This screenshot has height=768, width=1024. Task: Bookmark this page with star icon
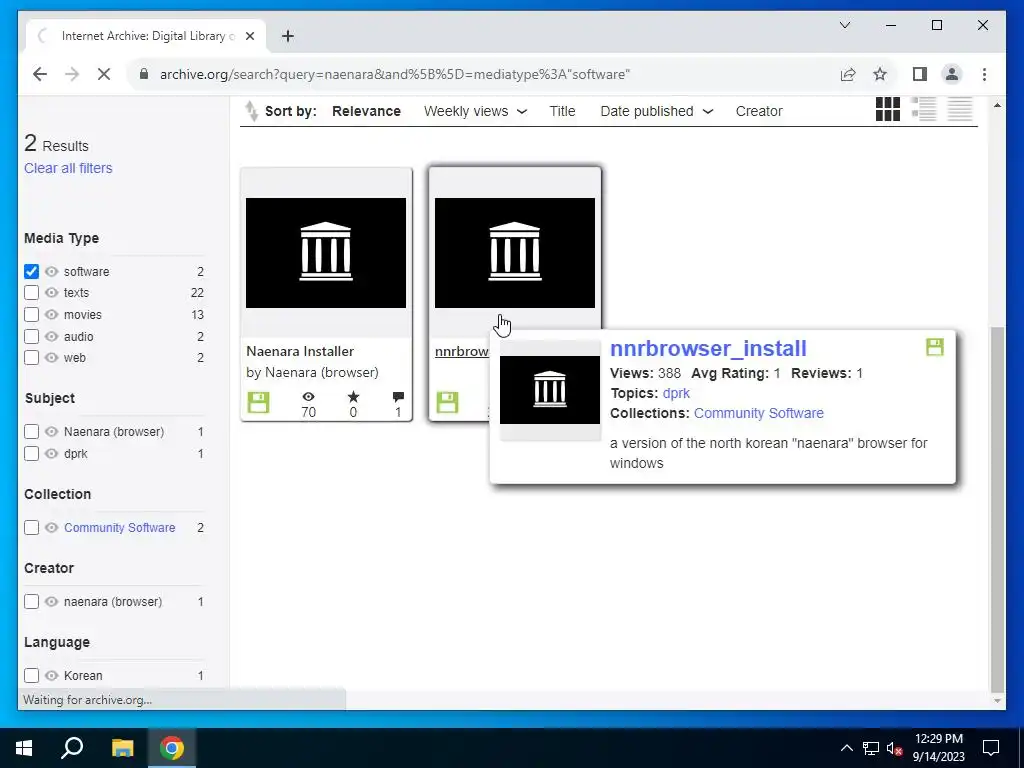point(880,74)
